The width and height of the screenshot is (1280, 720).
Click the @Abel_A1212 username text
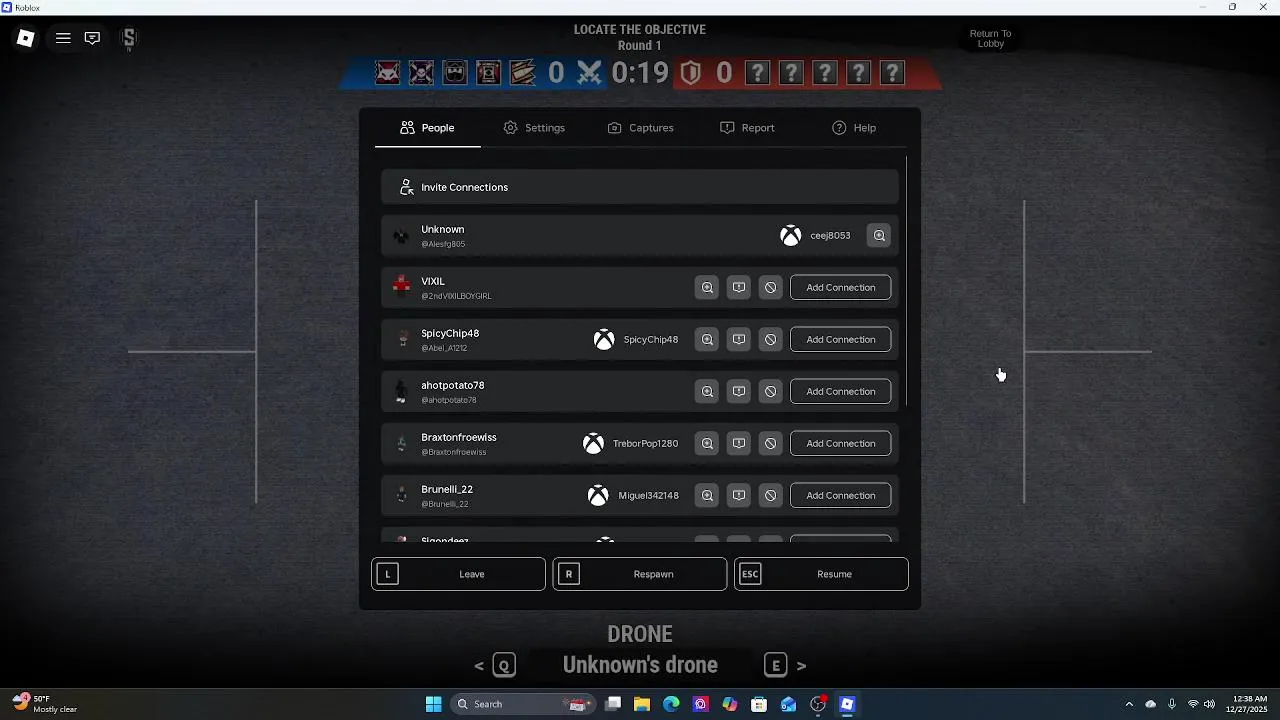tap(444, 348)
